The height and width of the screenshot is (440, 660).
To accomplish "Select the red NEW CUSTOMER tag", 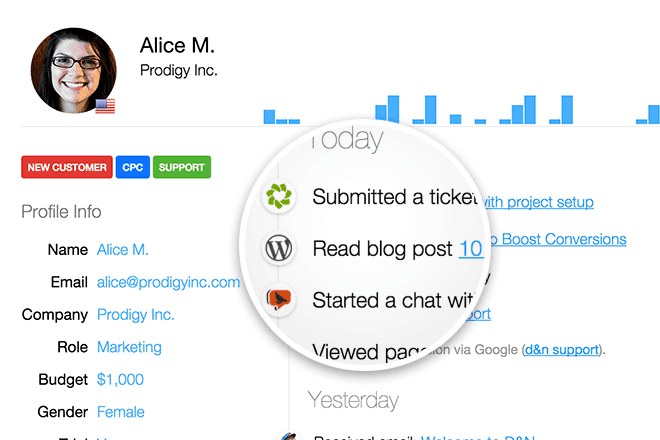I will [x=67, y=168].
